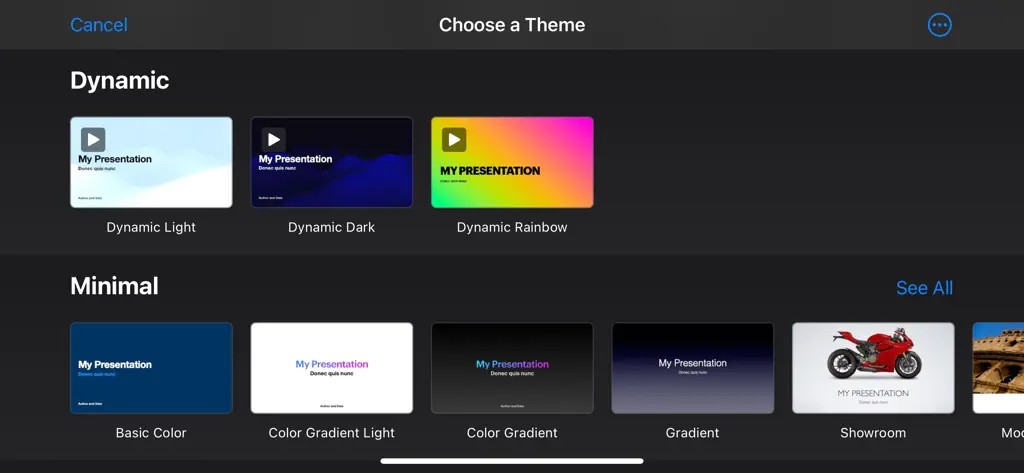
Task: Click the Basic Color label text
Action: point(151,433)
